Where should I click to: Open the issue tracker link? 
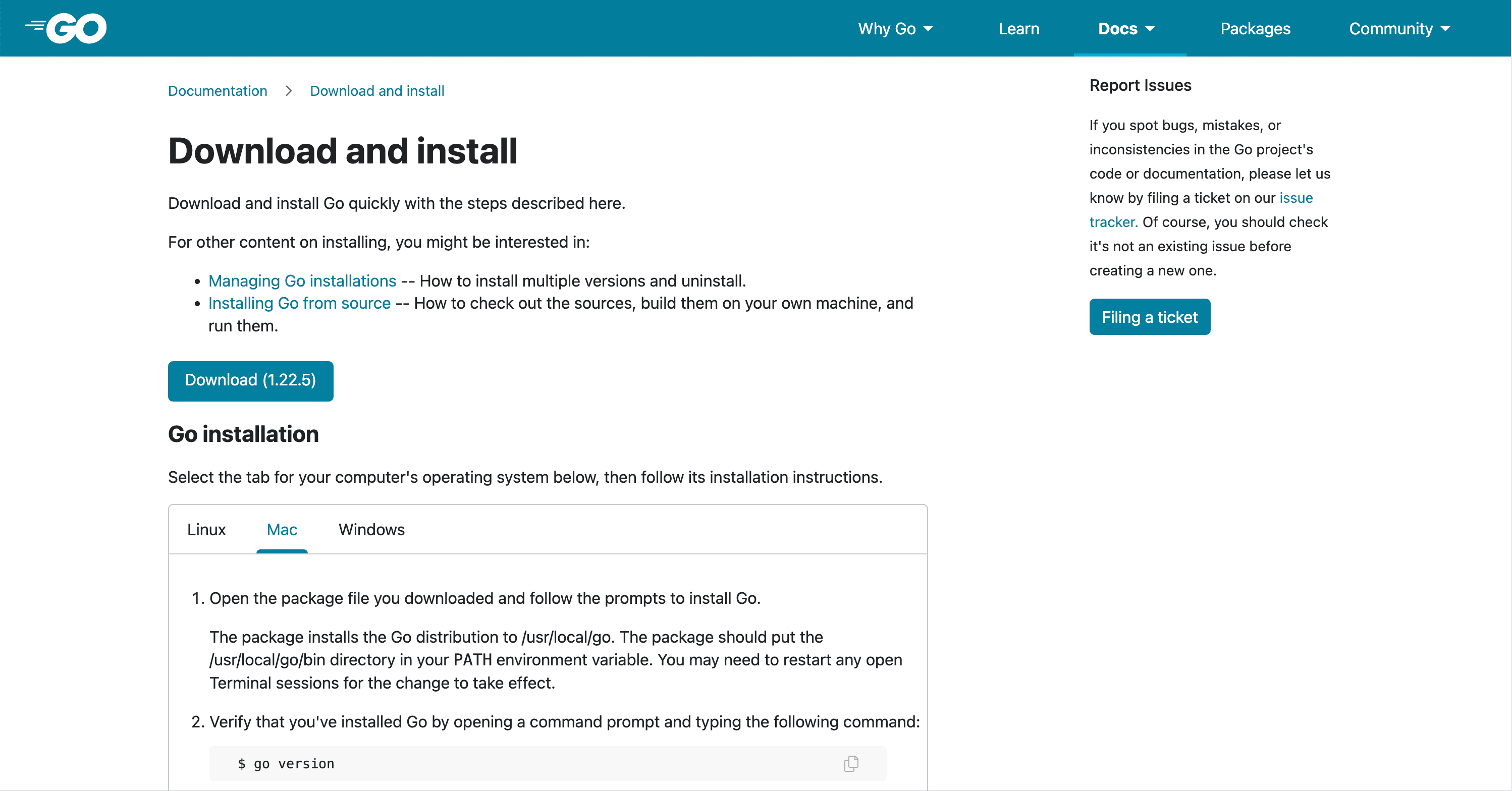1295,198
